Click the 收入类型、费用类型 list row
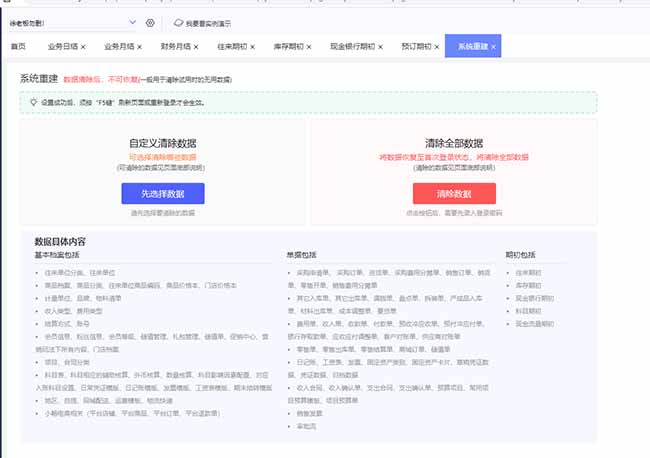The image size is (650, 458). point(73,311)
